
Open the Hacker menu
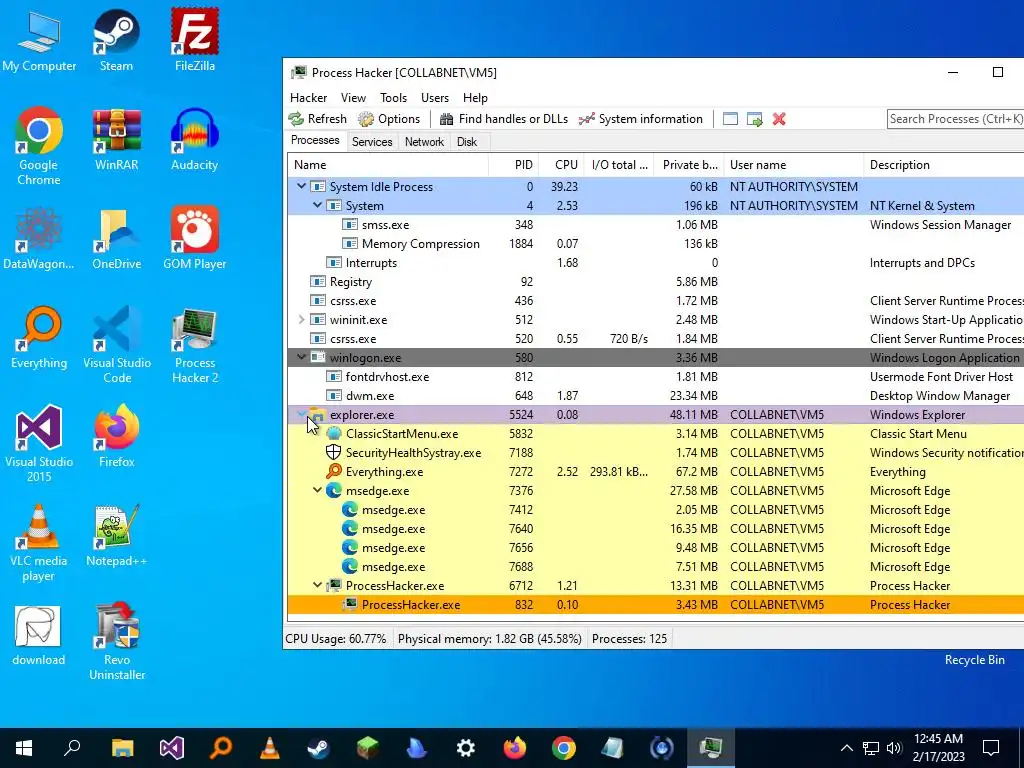(x=308, y=97)
